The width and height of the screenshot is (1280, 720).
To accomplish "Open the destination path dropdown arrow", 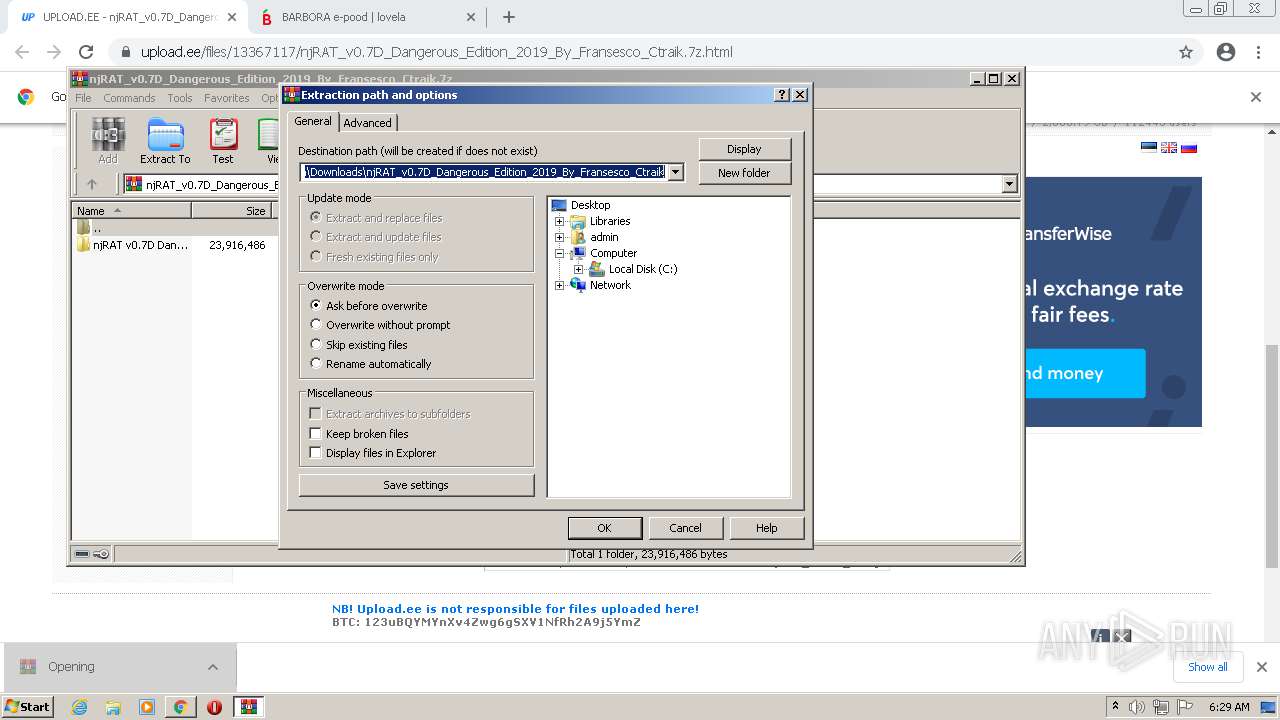I will pyautogui.click(x=676, y=172).
